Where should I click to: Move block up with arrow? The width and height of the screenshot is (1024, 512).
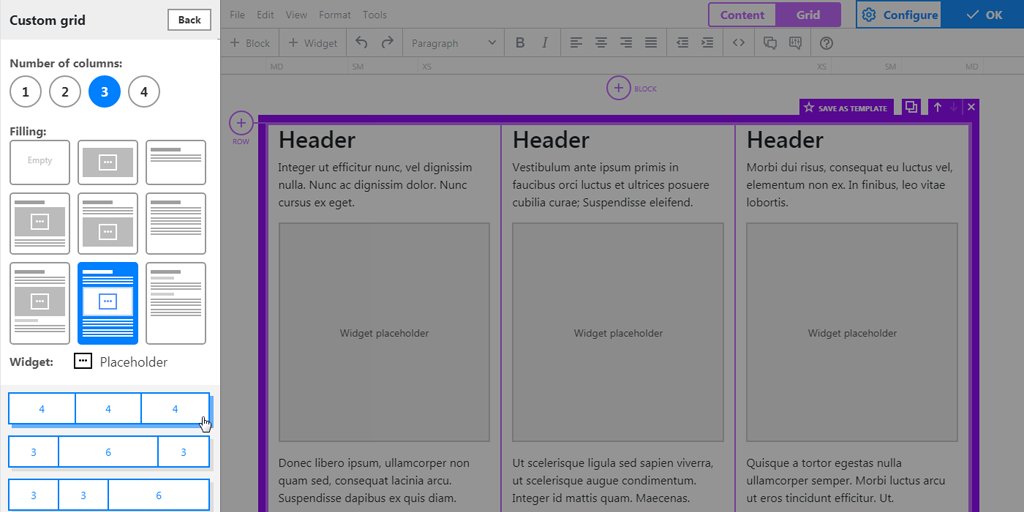[x=937, y=107]
